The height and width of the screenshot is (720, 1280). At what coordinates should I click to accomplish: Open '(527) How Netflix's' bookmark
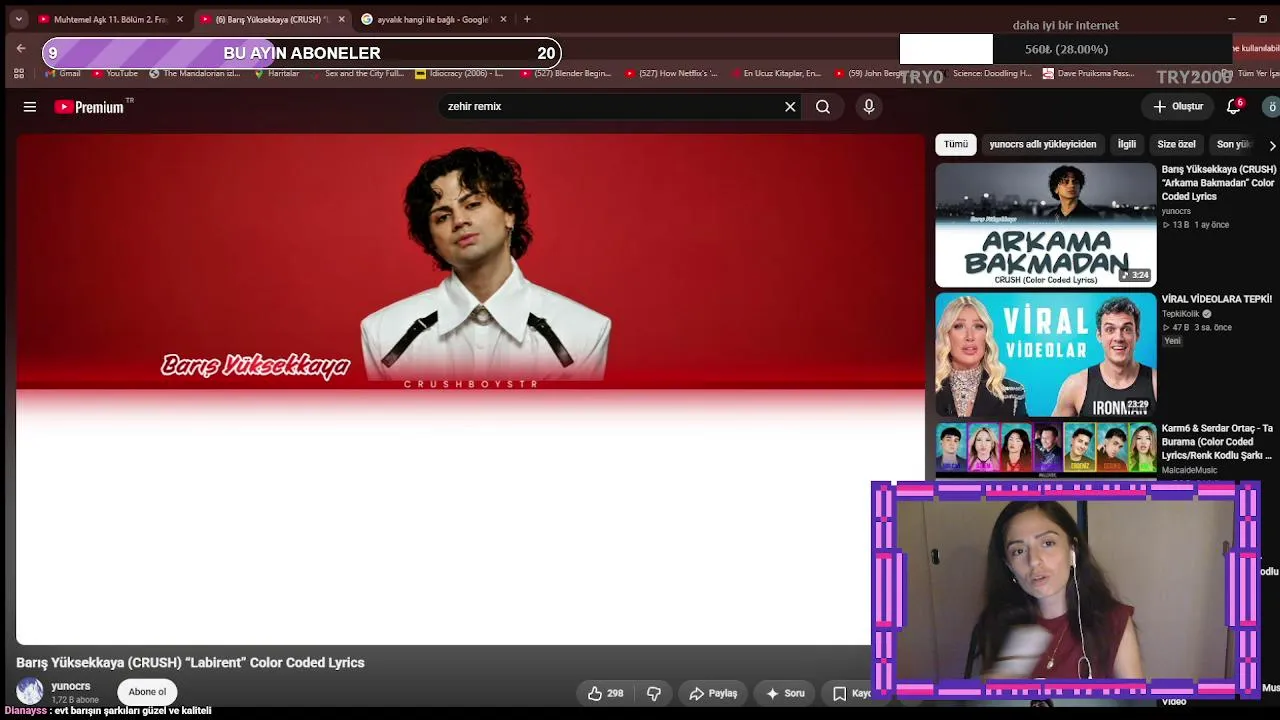(x=671, y=73)
